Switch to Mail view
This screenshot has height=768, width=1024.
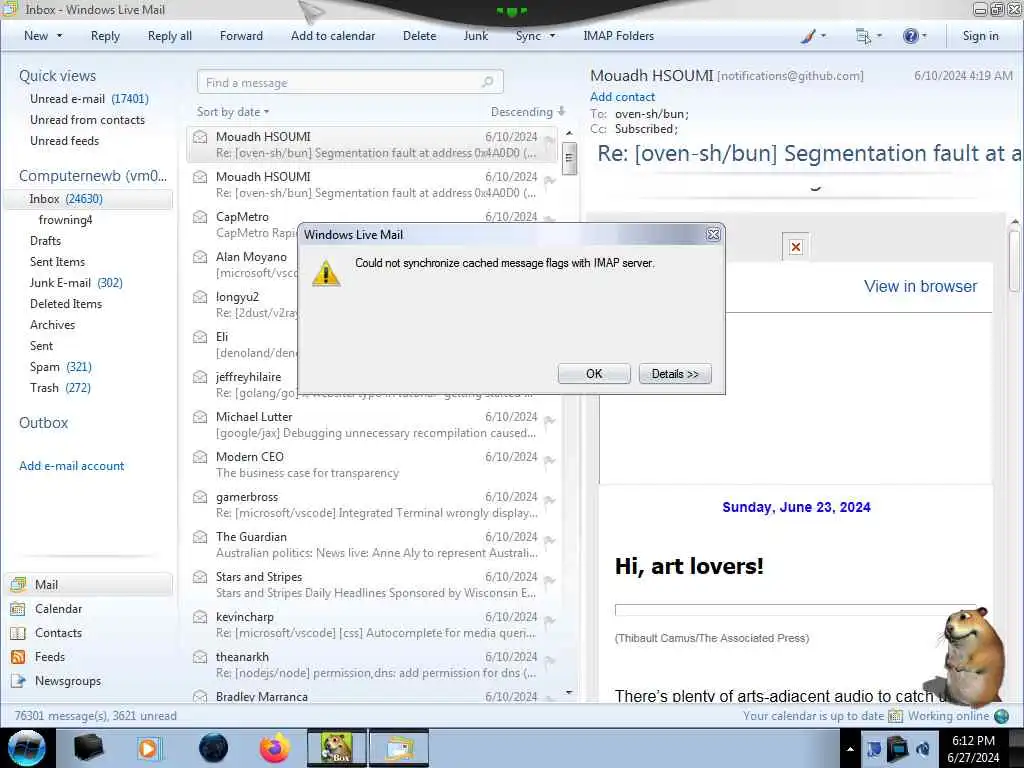(x=88, y=584)
